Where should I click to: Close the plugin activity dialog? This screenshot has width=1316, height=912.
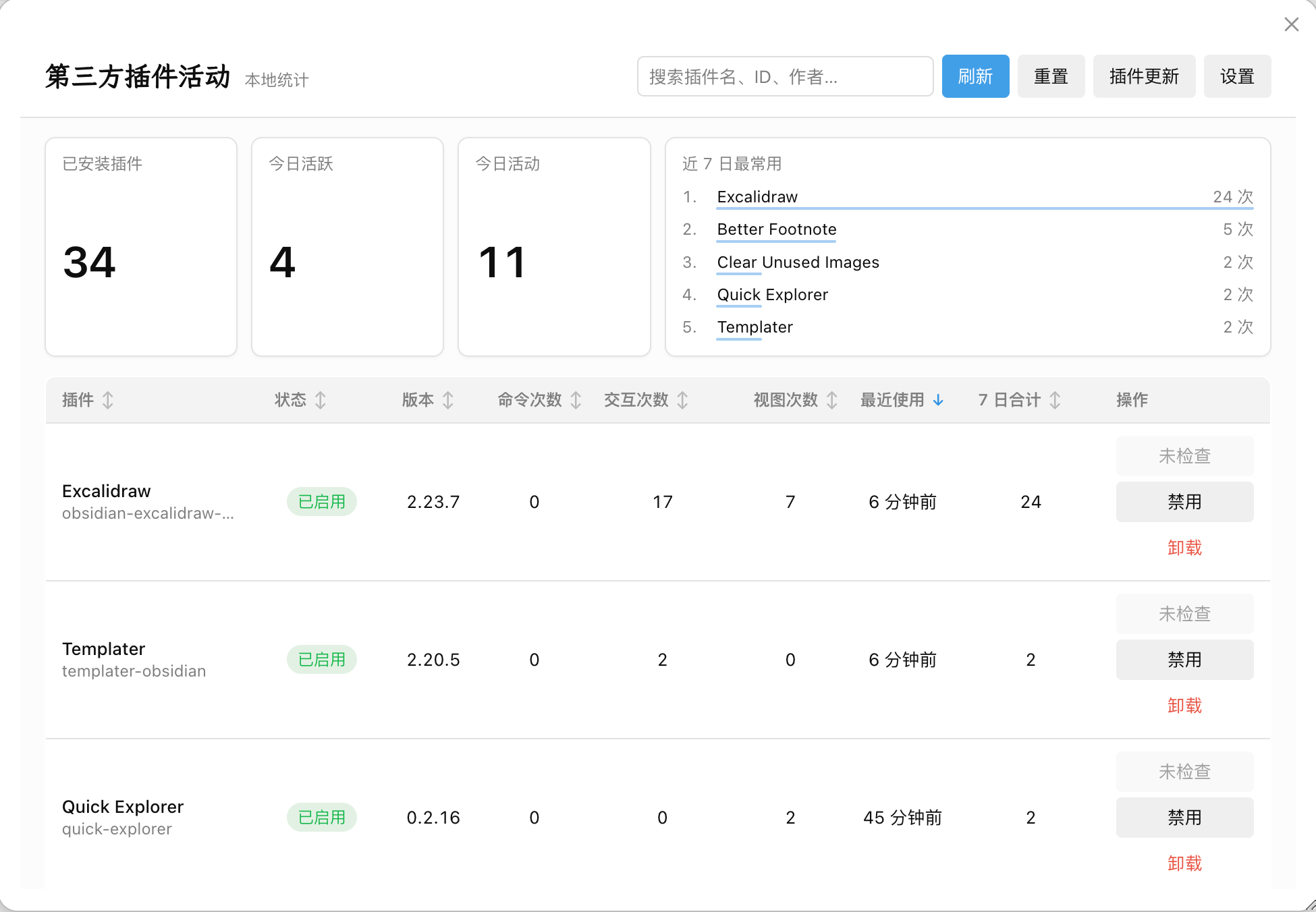(x=1291, y=25)
